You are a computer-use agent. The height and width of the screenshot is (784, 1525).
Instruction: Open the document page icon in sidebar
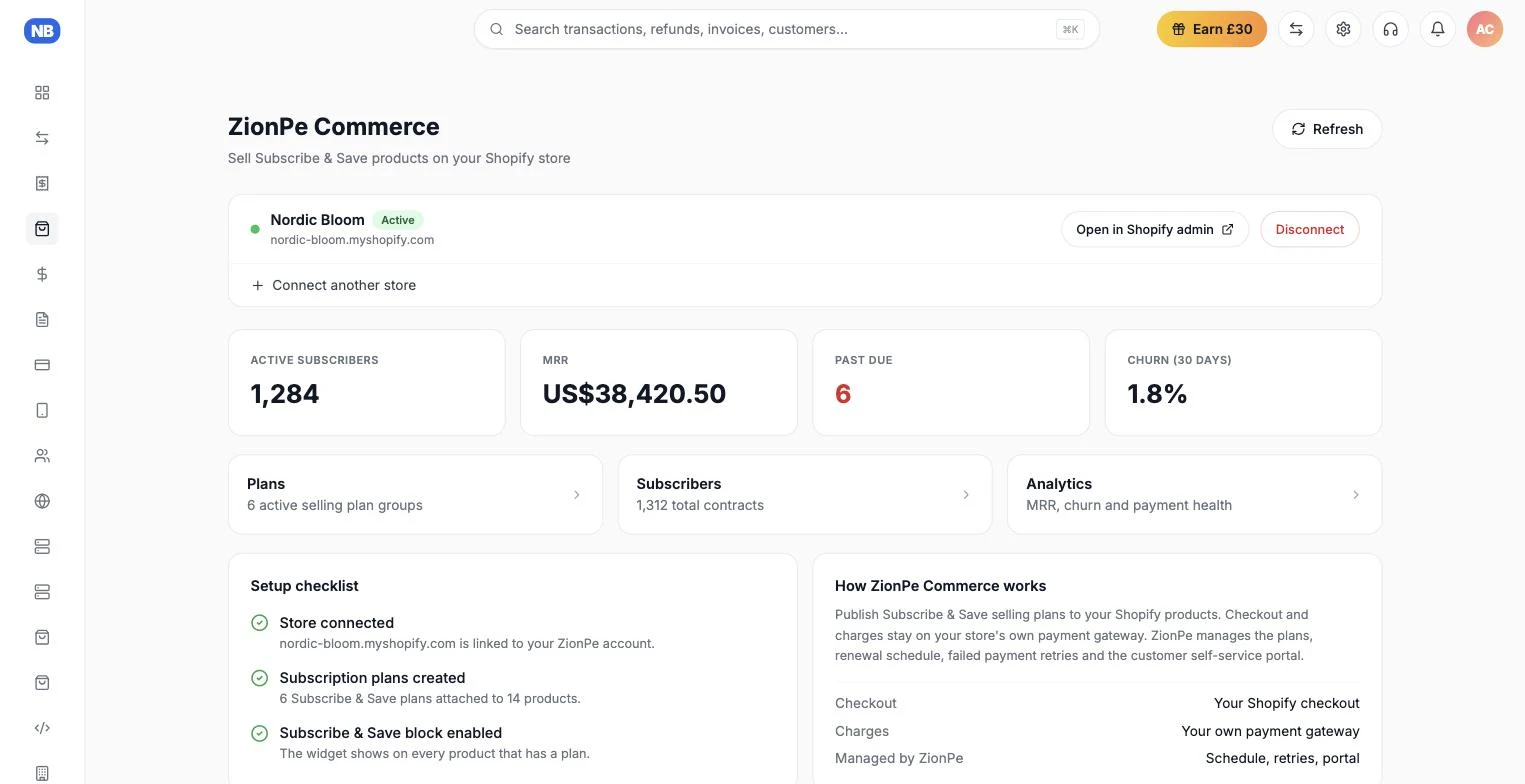pos(42,320)
